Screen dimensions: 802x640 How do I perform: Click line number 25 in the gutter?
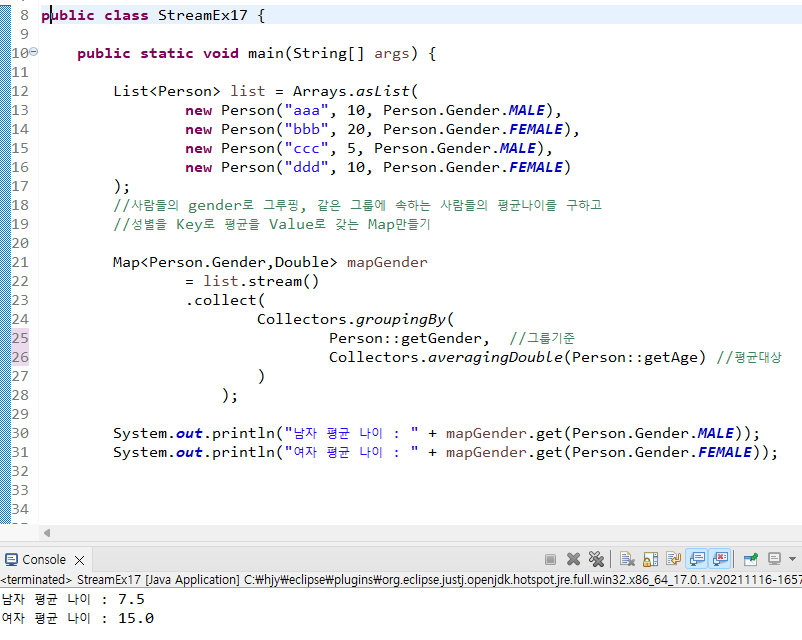pos(20,338)
